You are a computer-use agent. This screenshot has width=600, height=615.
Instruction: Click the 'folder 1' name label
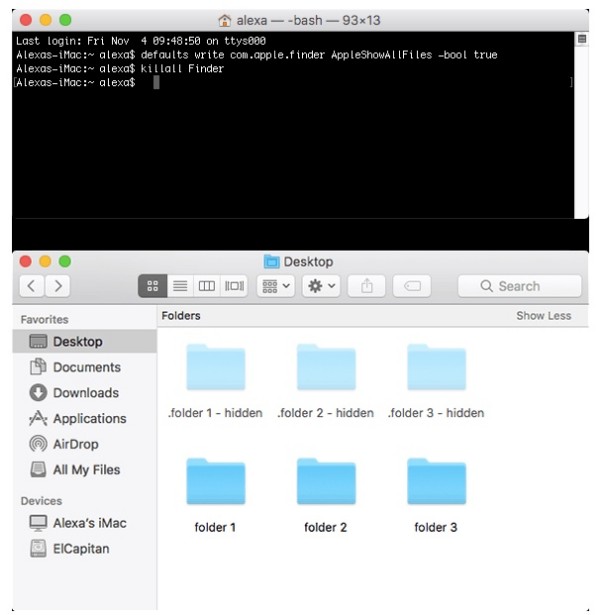[215, 528]
